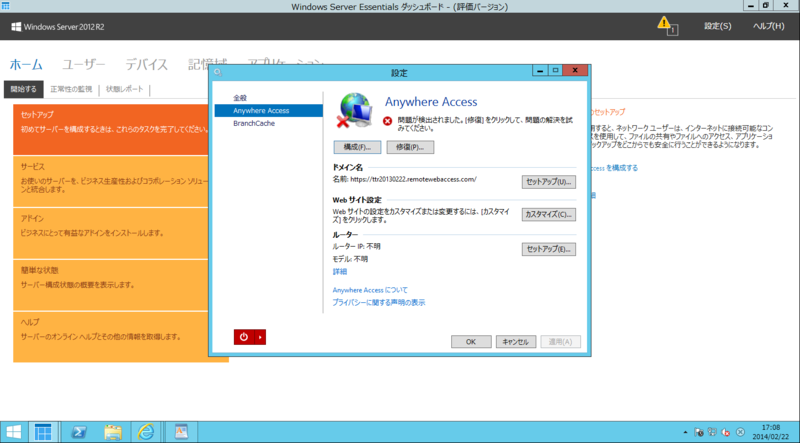The width and height of the screenshot is (800, 443).
Task: Expand the arrow next to the power button
Action: click(260, 337)
